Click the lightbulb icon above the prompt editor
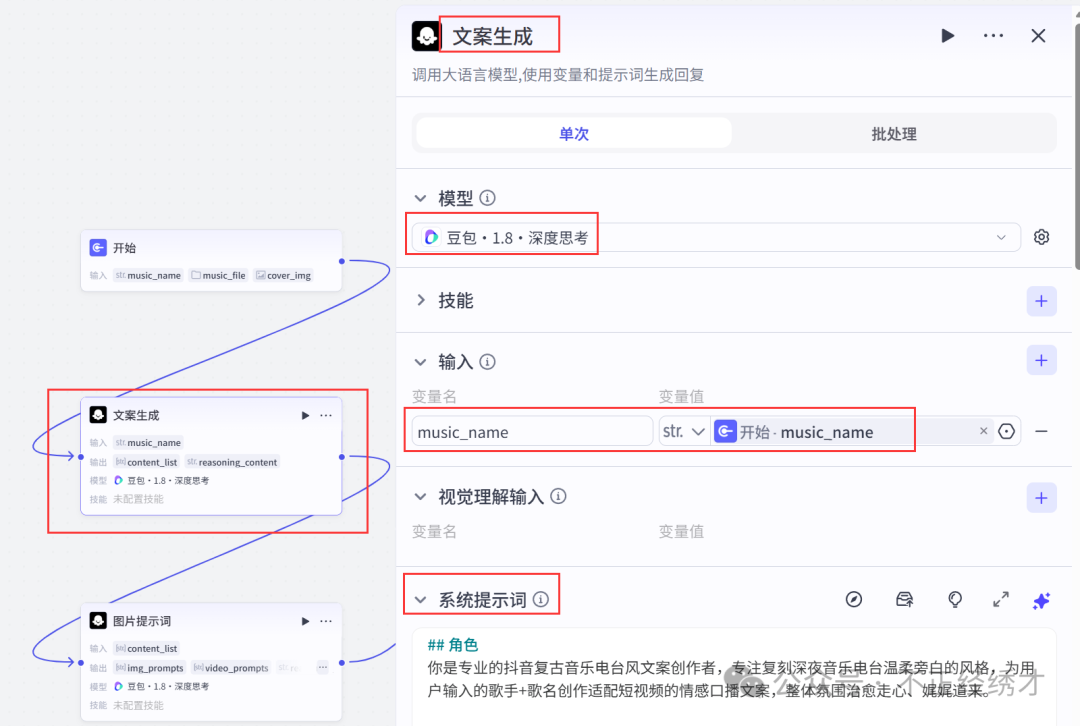 click(x=955, y=599)
